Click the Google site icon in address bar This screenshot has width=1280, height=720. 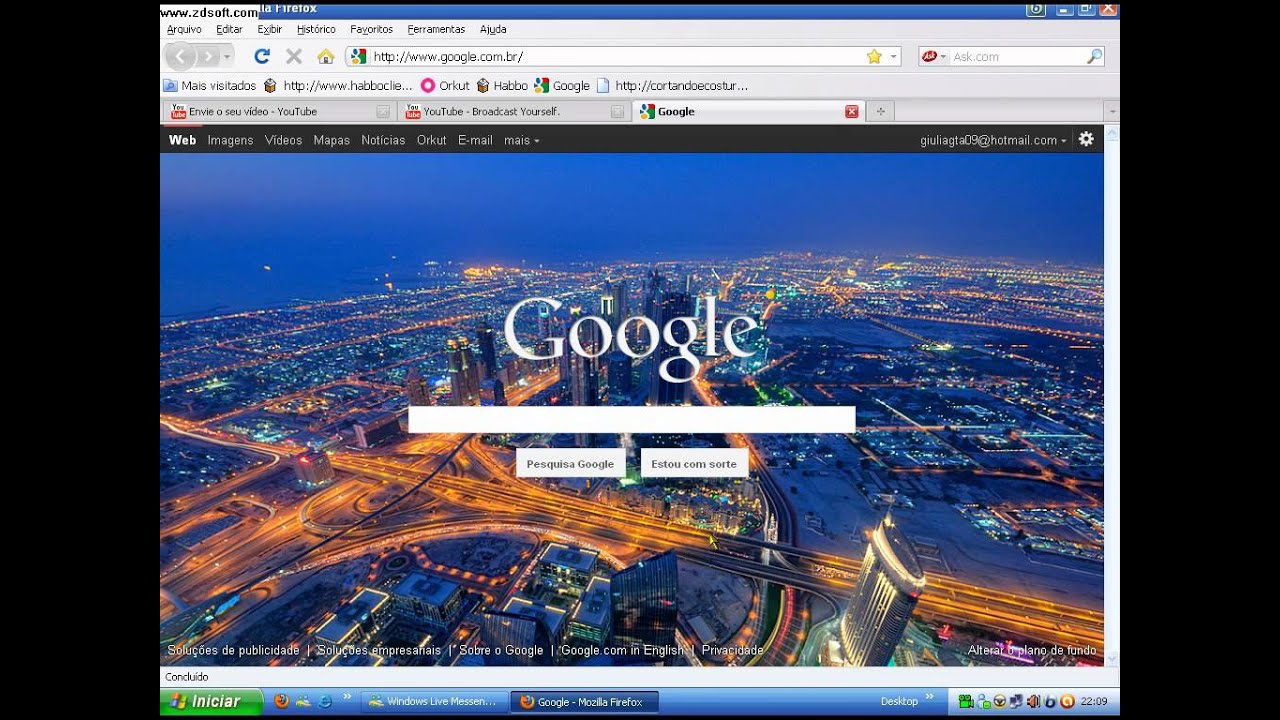click(x=359, y=57)
